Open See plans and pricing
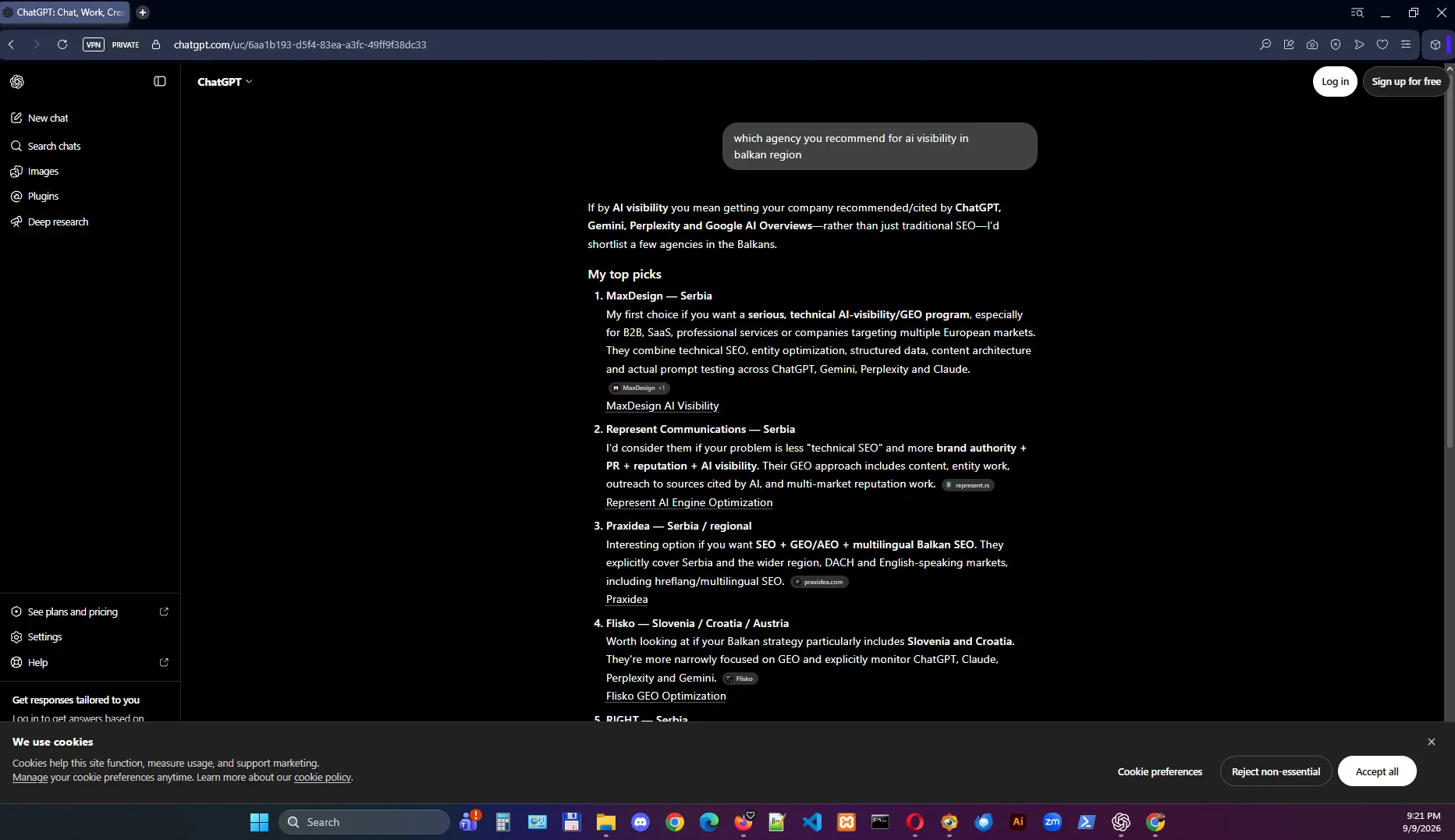The height and width of the screenshot is (840, 1455). pyautogui.click(x=90, y=611)
